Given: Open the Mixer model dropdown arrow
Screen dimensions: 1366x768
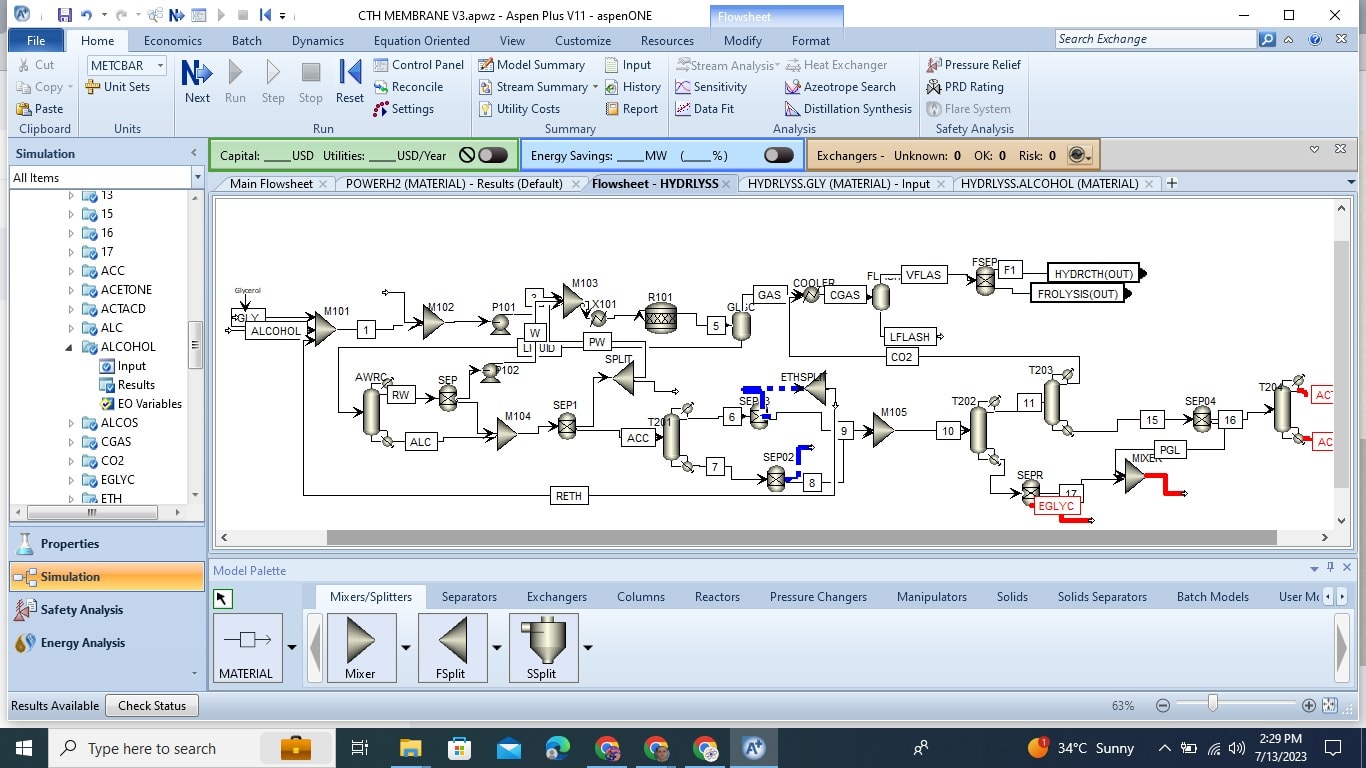Looking at the screenshot, I should tap(406, 648).
